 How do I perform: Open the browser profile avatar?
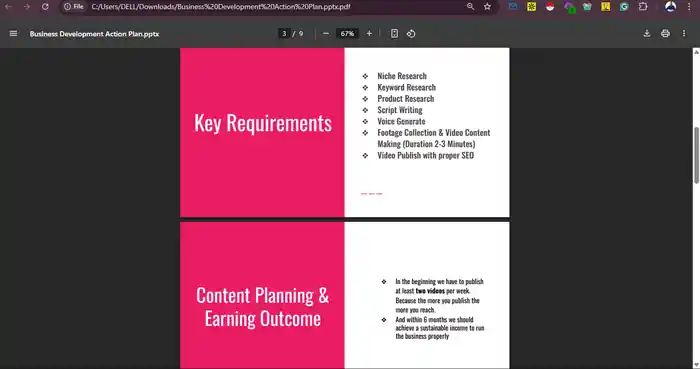[x=670, y=7]
